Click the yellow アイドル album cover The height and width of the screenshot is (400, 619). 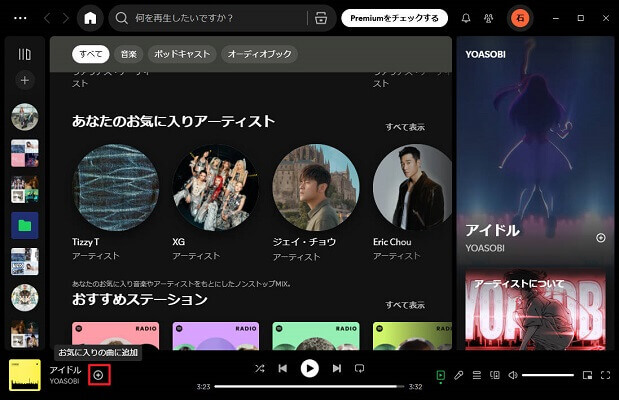(24, 375)
